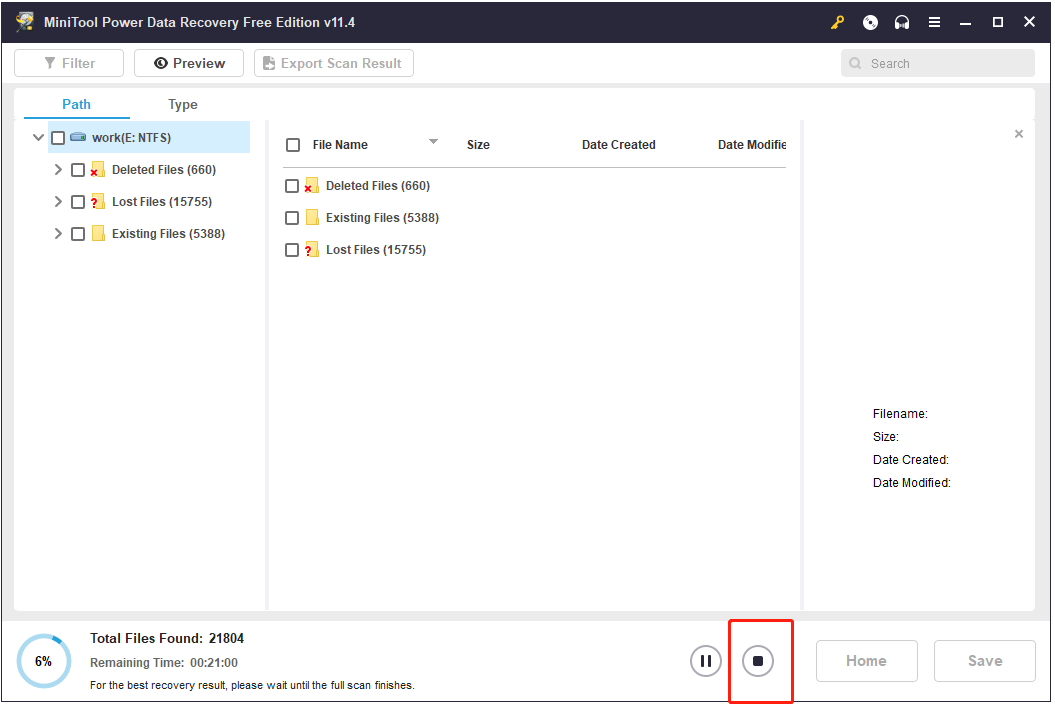
Task: Switch to the Type tab
Action: [x=182, y=104]
